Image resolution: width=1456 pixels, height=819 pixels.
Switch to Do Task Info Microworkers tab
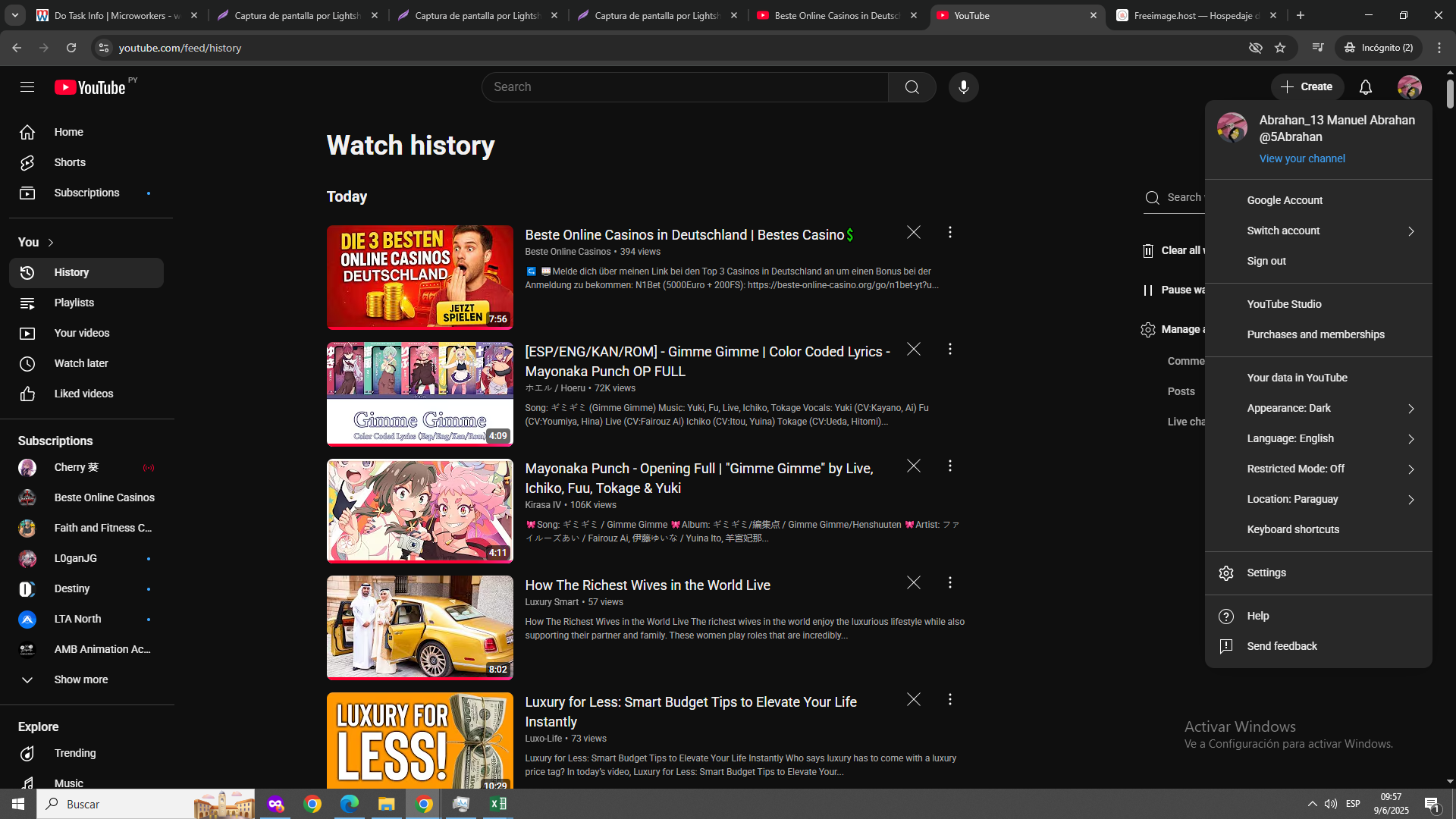[x=117, y=15]
